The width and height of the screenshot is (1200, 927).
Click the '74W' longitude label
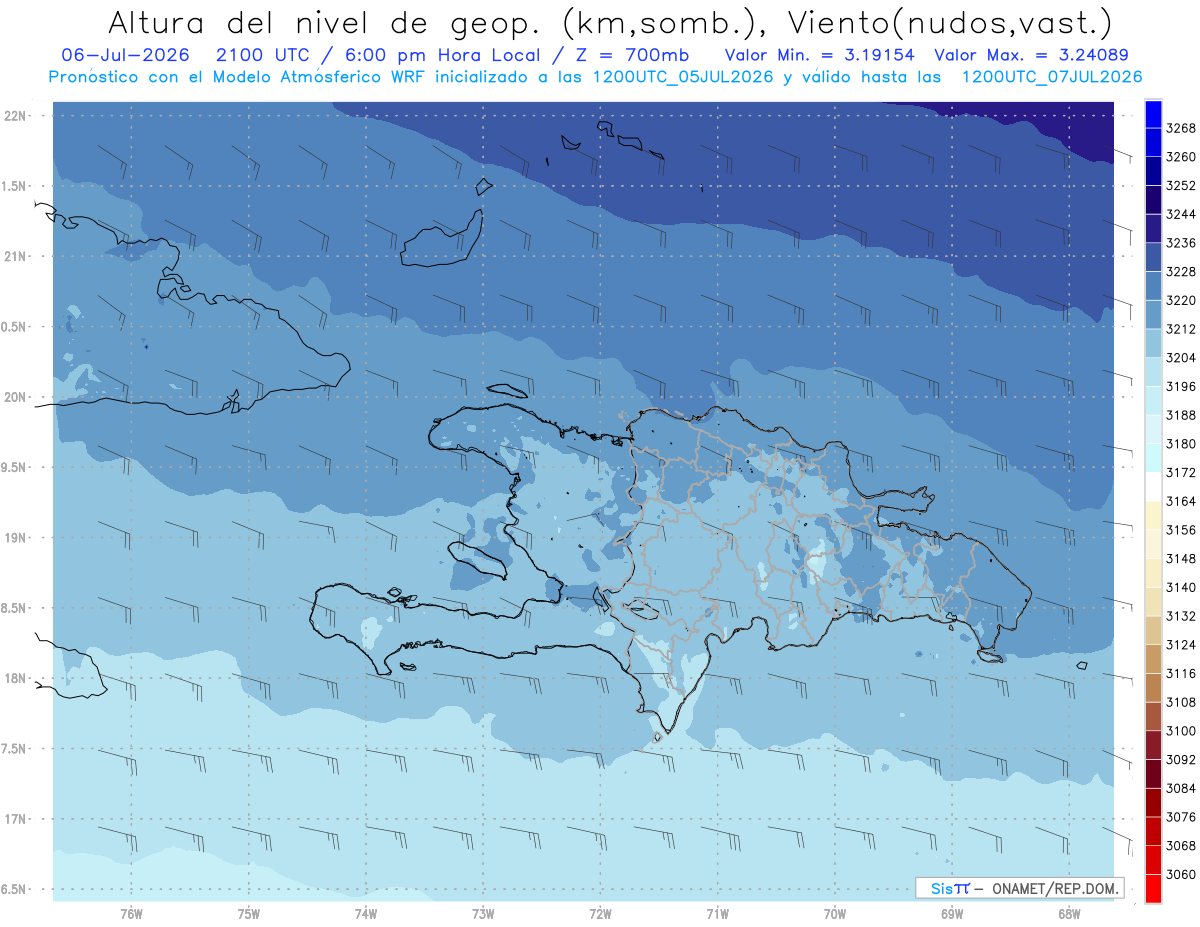click(366, 913)
